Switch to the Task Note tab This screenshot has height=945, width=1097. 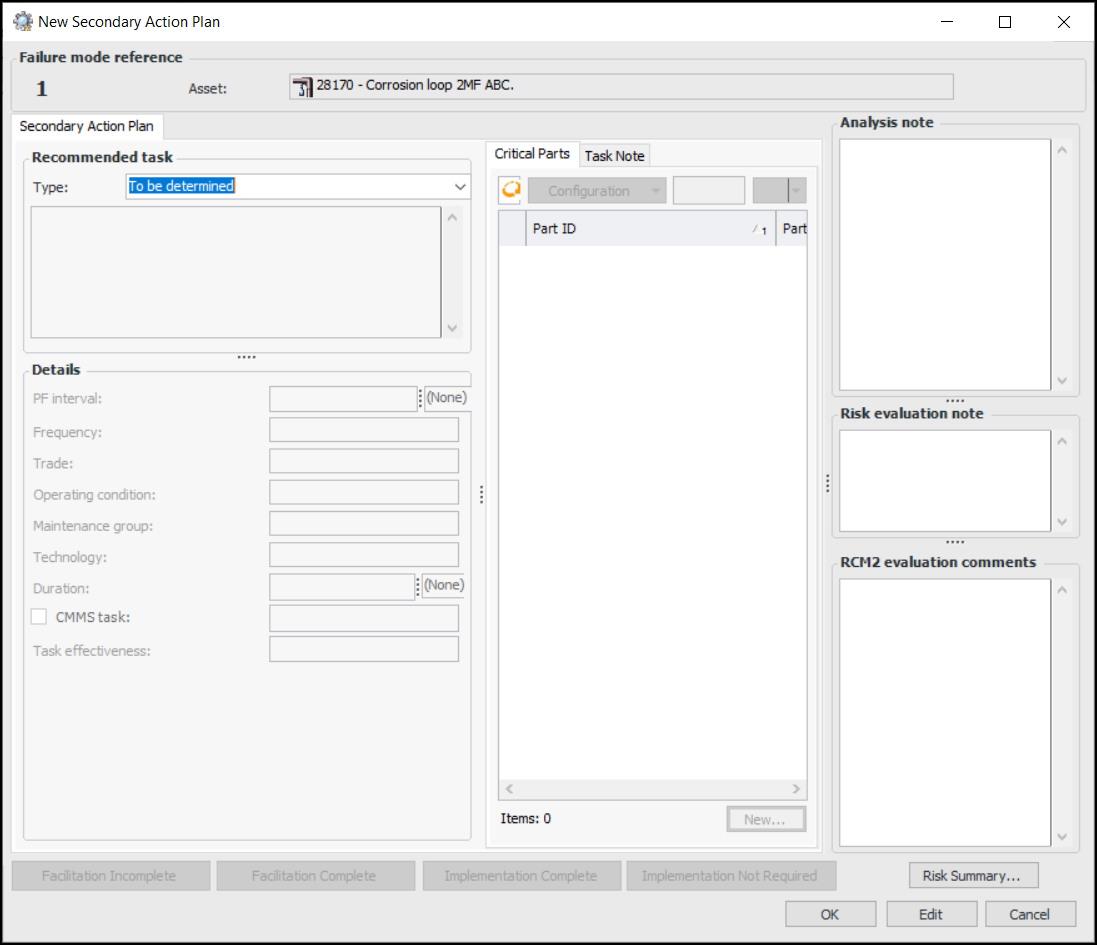coord(614,156)
